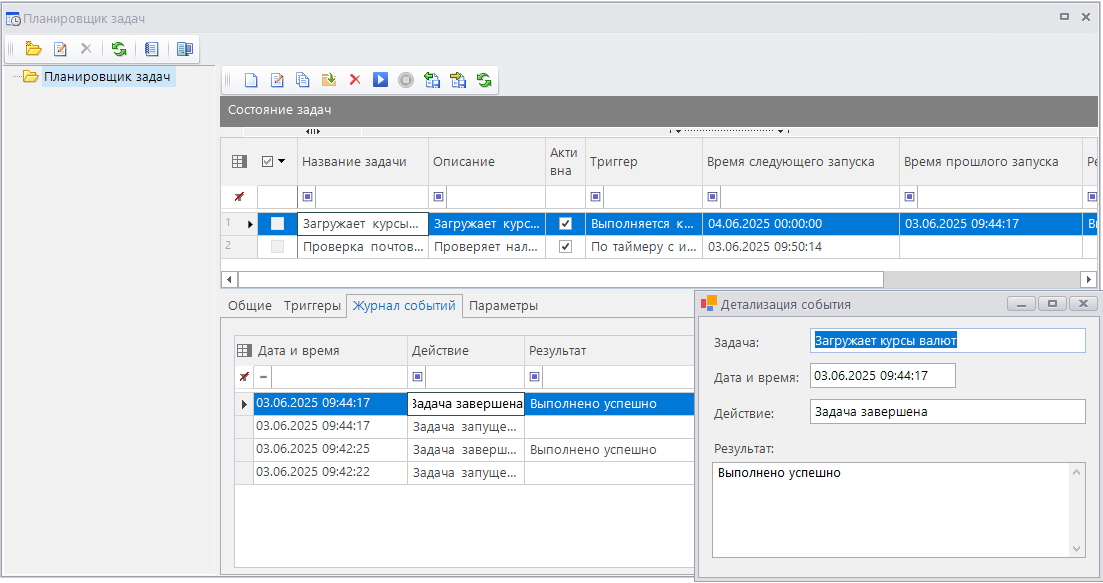Open the Параметры tab
The width and height of the screenshot is (1103, 583).
point(503,306)
